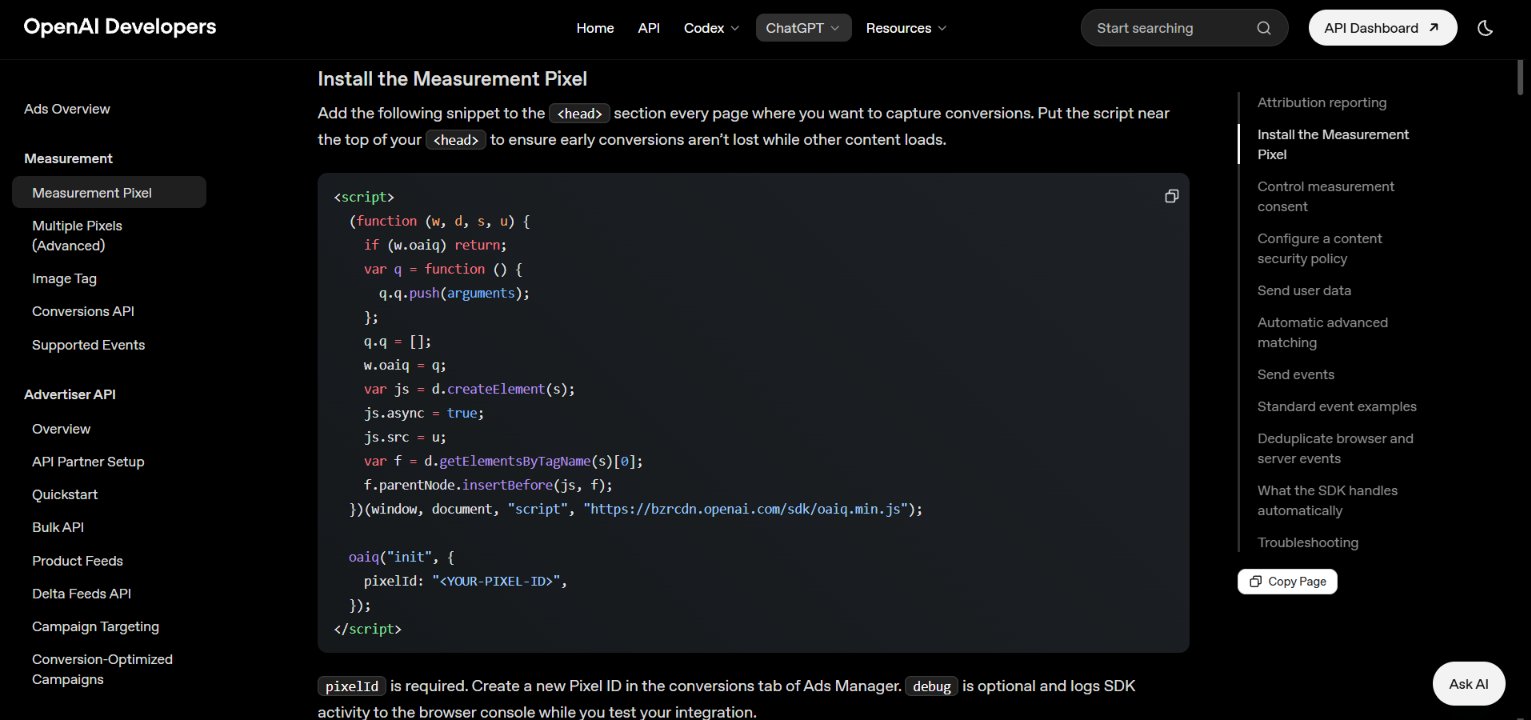Open the Delta Feeds API page

pyautogui.click(x=81, y=594)
